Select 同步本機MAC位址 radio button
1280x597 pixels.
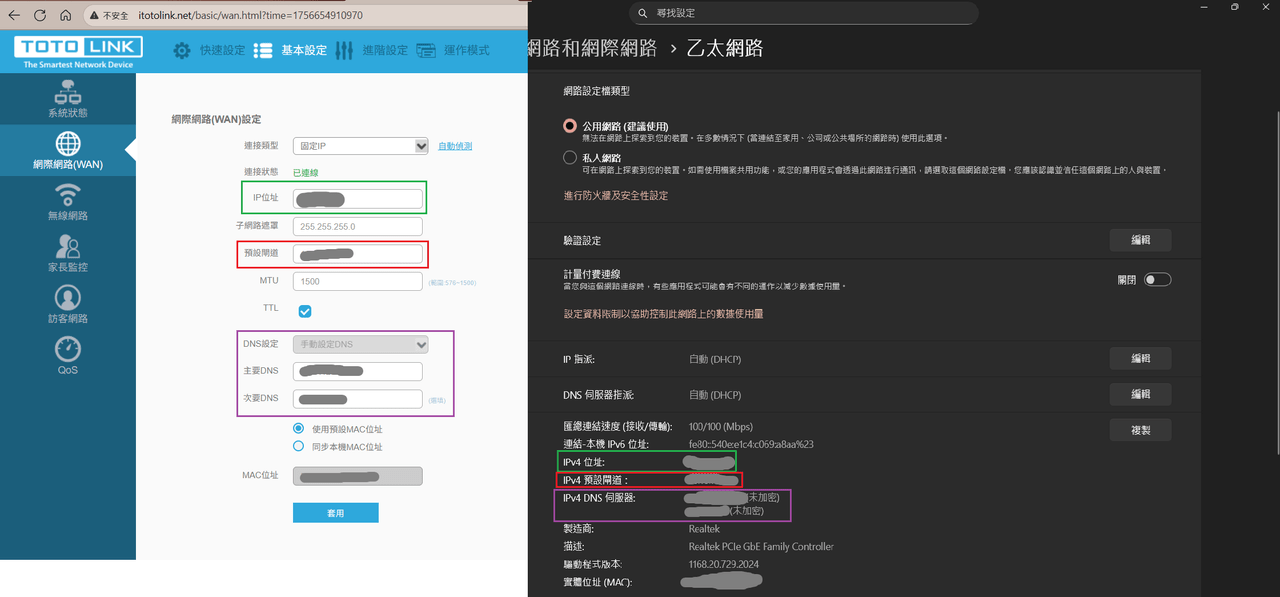tap(298, 446)
